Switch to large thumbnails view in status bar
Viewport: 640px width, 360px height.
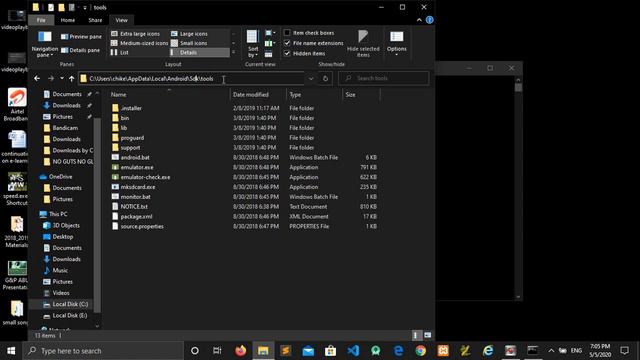pyautogui.click(x=427, y=335)
